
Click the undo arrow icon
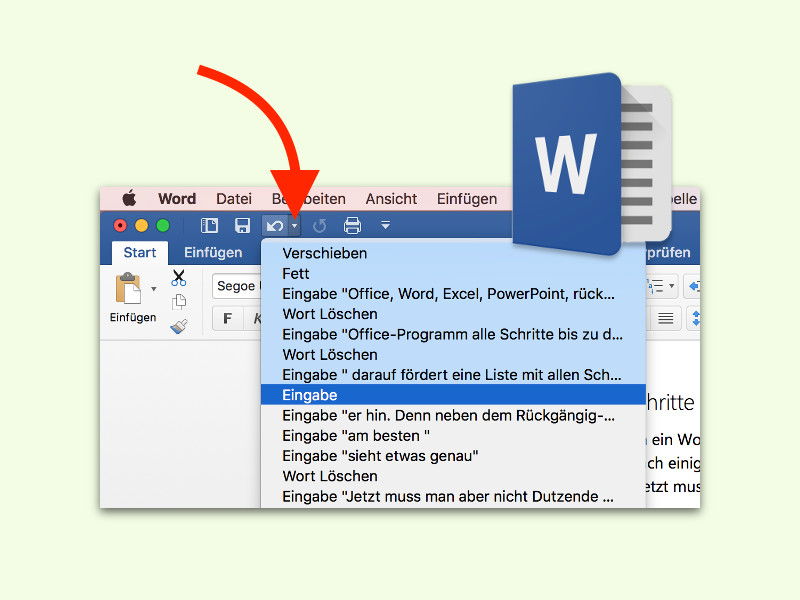275,226
